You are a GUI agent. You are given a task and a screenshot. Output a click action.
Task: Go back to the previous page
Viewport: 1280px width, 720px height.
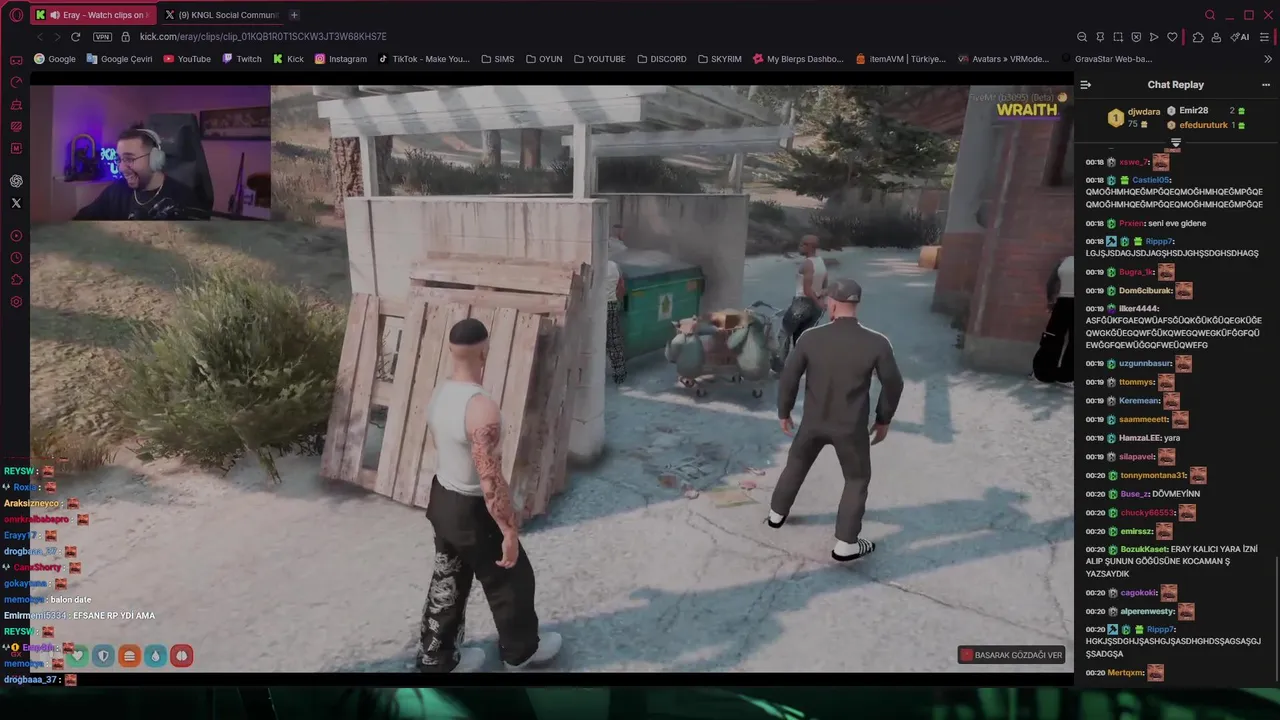39,37
